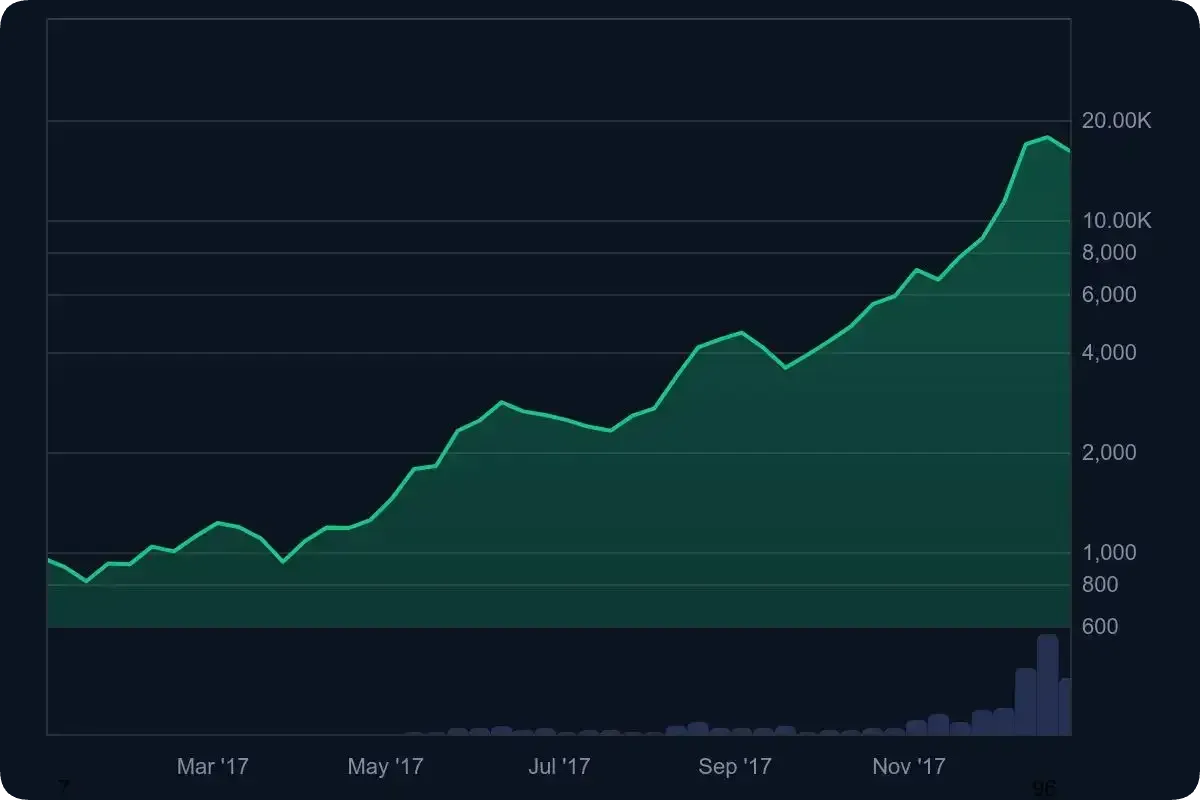Viewport: 1200px width, 800px height.
Task: Click the Mar '17 axis label
Action: [x=212, y=766]
